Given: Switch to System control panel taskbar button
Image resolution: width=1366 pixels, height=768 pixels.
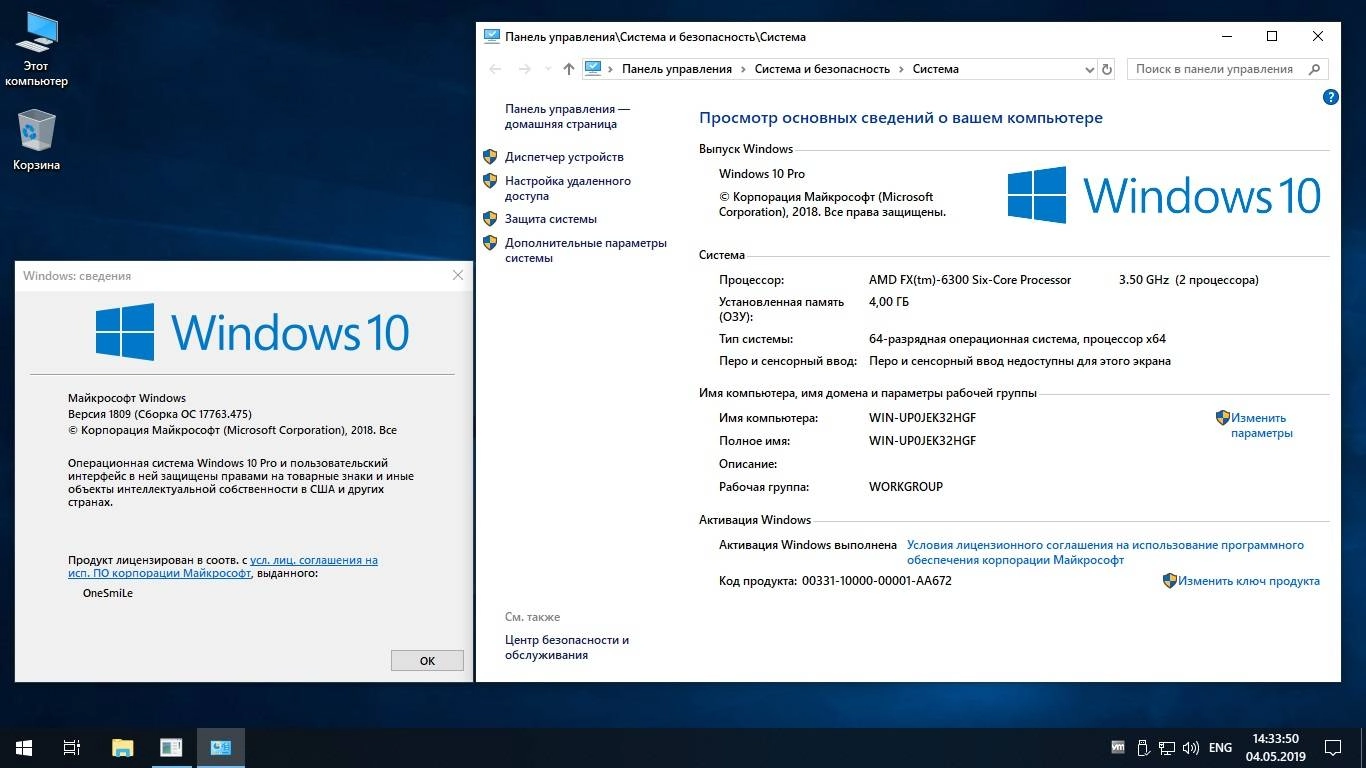Looking at the screenshot, I should [x=220, y=747].
